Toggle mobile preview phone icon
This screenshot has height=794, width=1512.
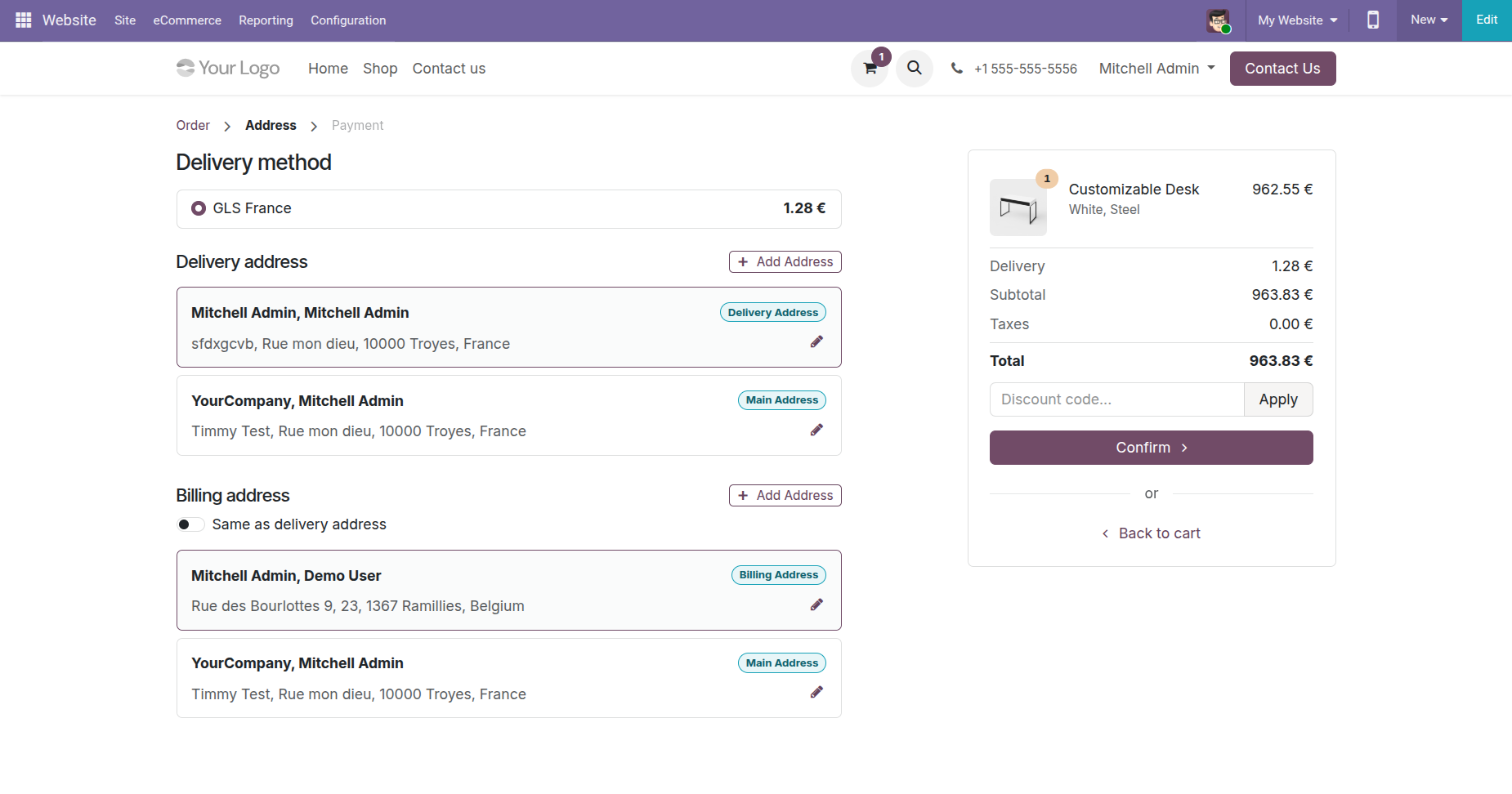point(1373,20)
